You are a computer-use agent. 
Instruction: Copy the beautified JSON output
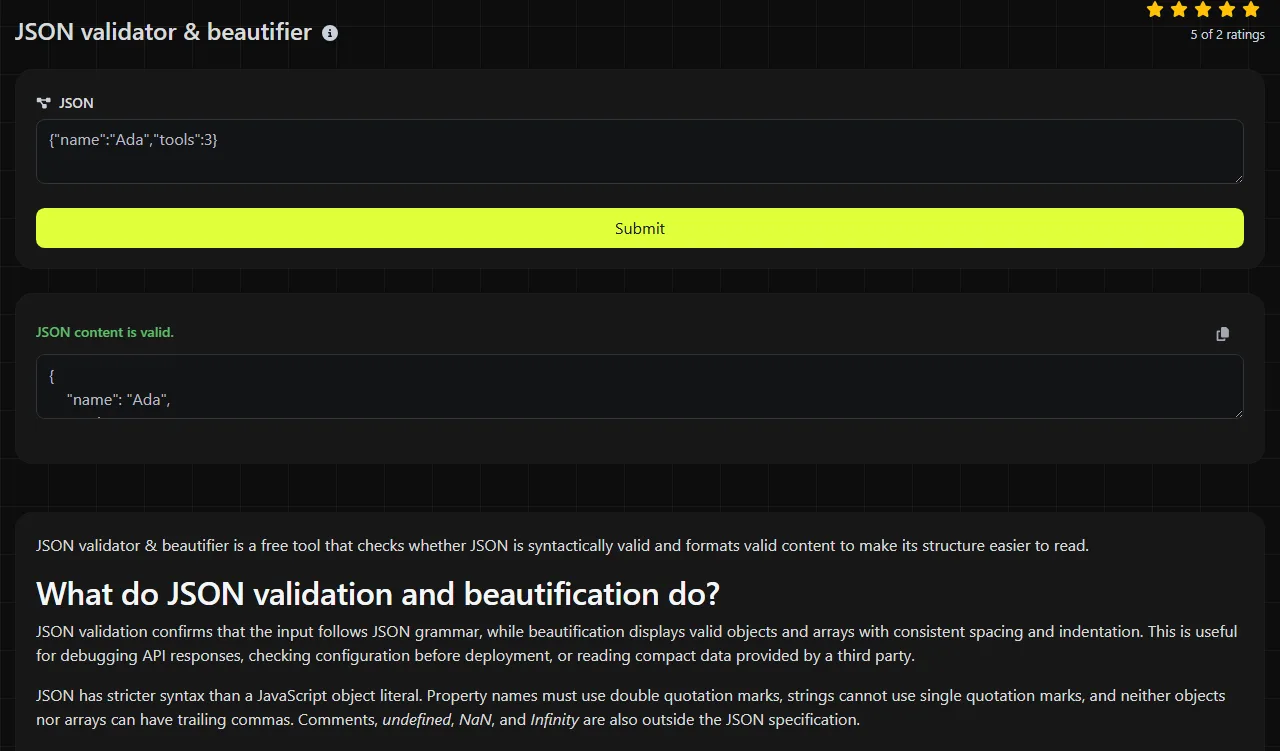(1222, 334)
